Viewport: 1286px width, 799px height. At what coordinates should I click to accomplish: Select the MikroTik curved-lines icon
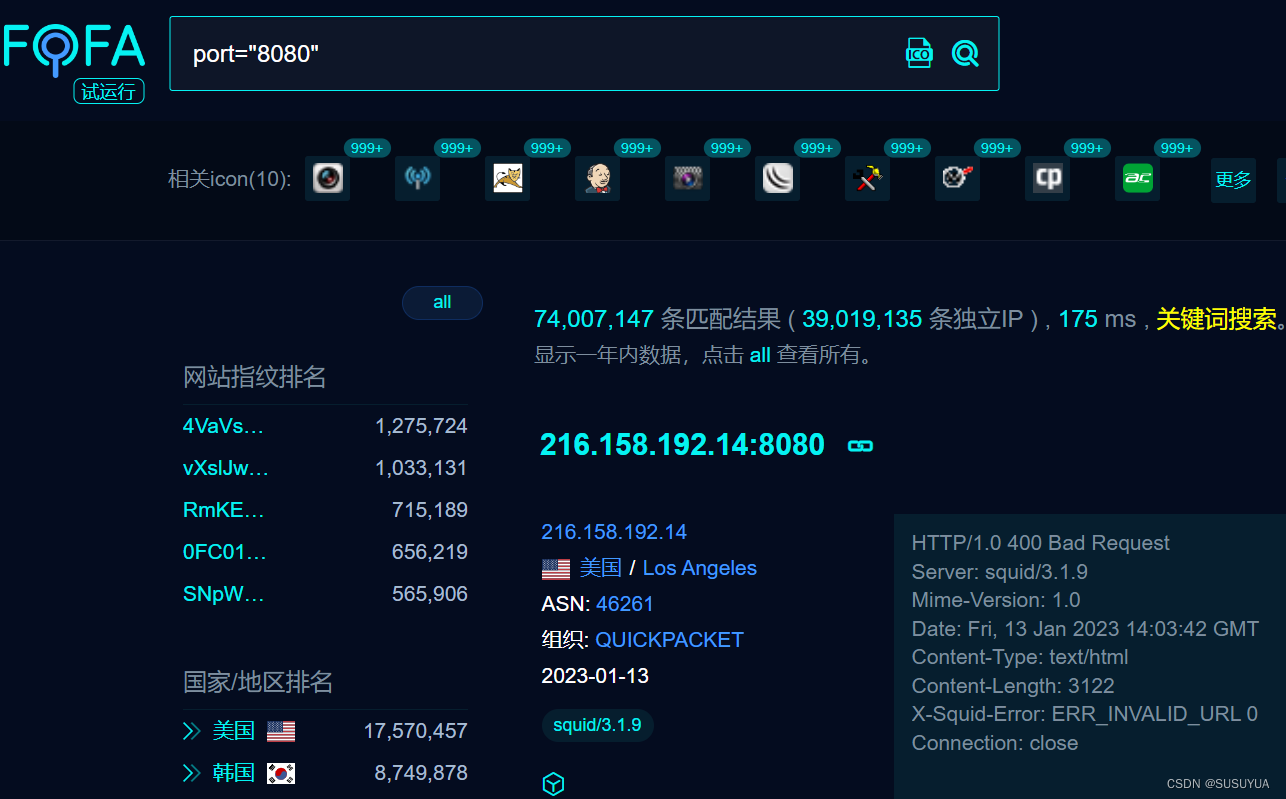777,179
